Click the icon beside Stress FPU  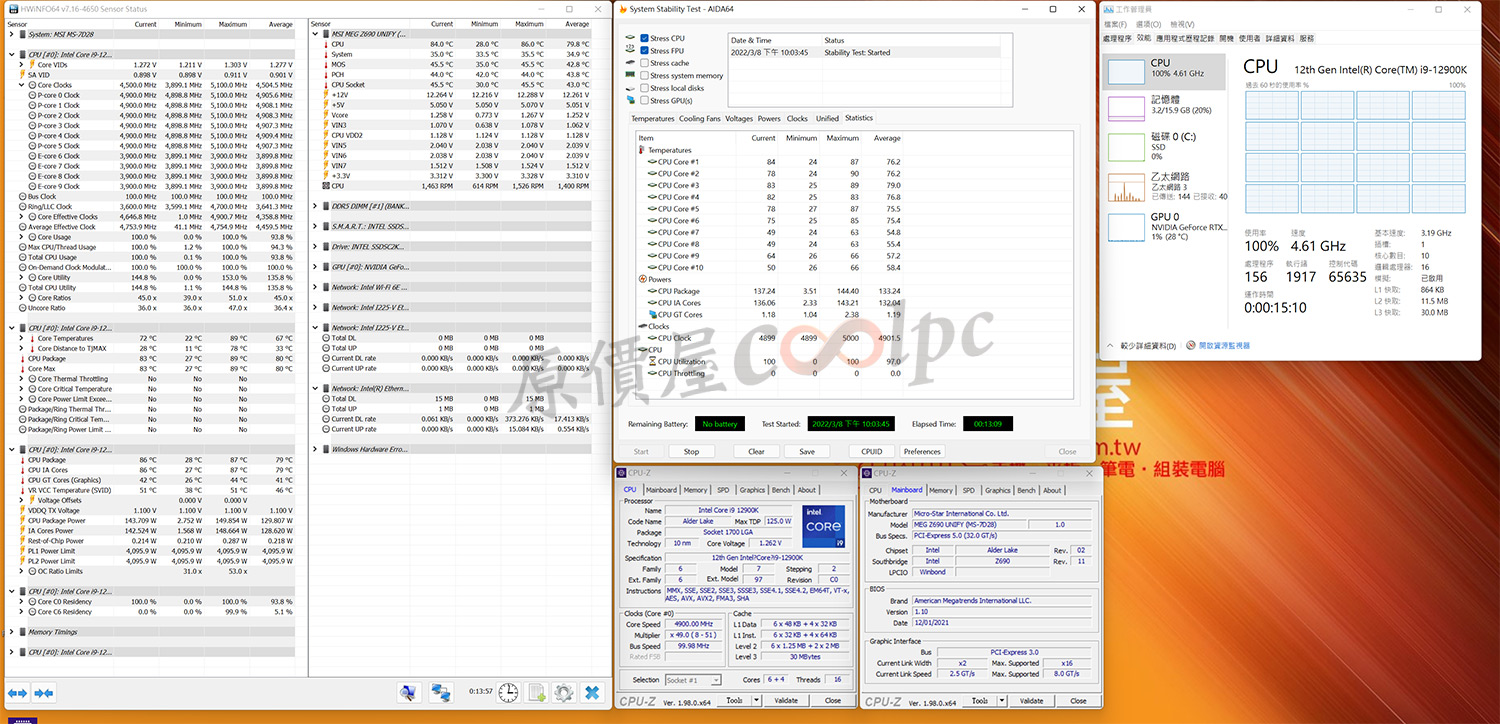click(630, 51)
